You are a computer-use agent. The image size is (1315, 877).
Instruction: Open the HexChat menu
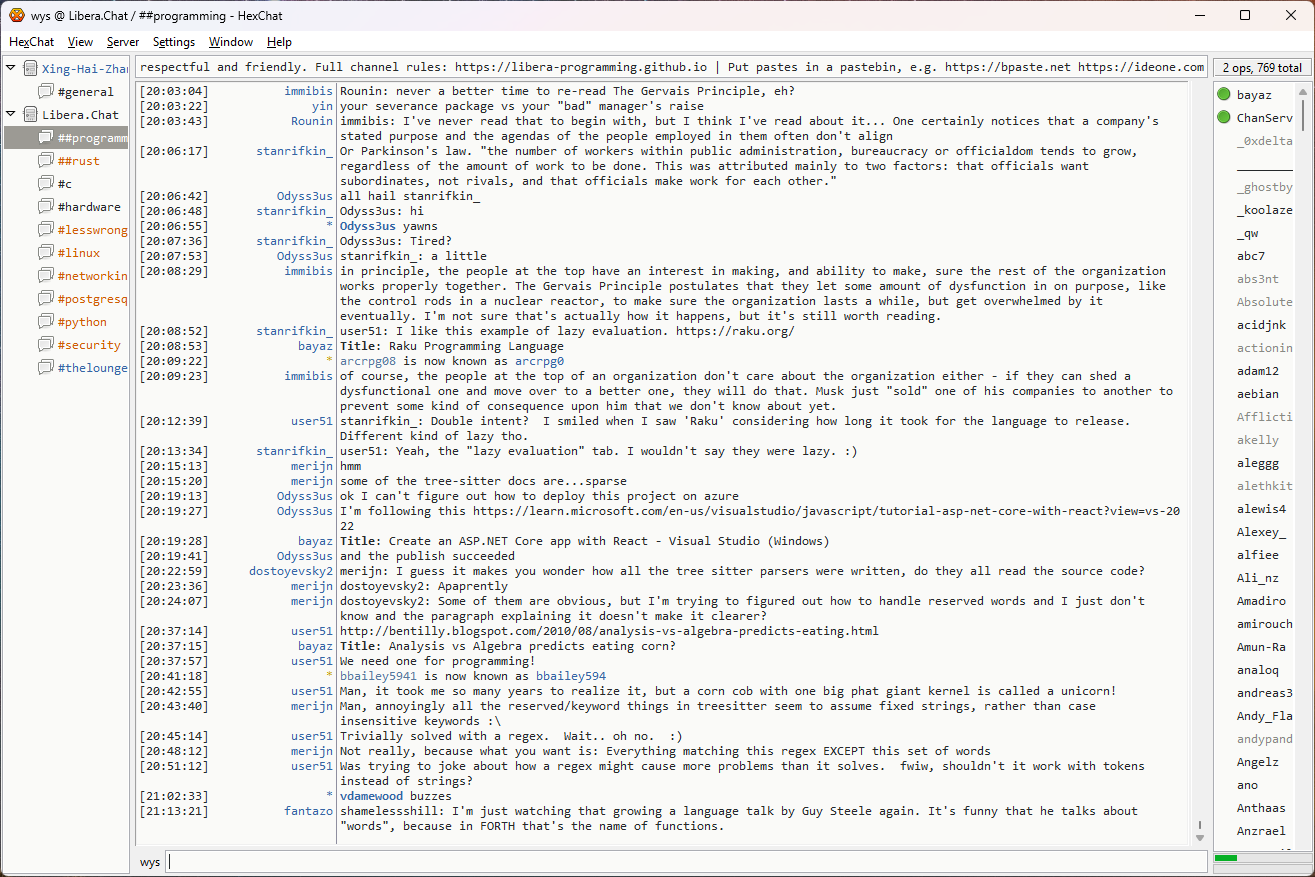click(x=32, y=42)
